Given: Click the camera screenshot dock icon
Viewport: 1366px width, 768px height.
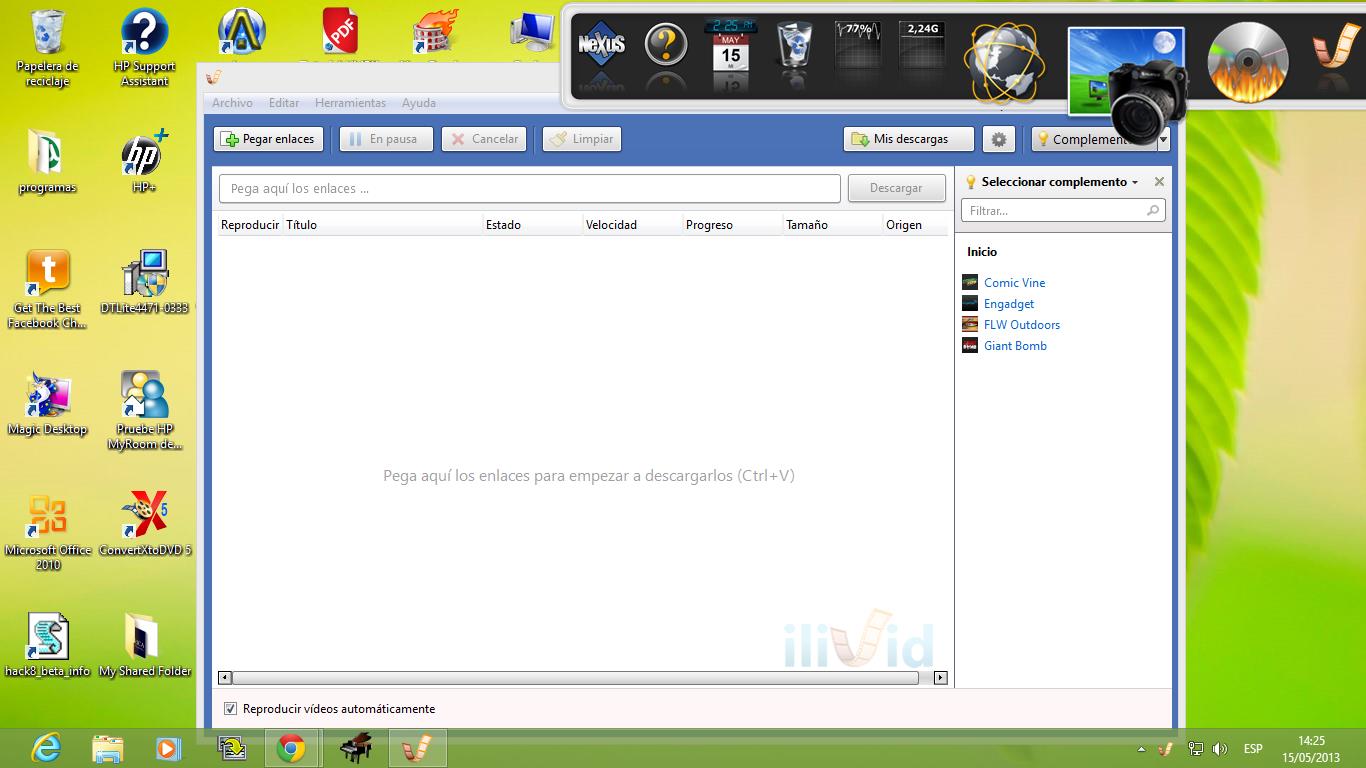Looking at the screenshot, I should pyautogui.click(x=1128, y=84).
